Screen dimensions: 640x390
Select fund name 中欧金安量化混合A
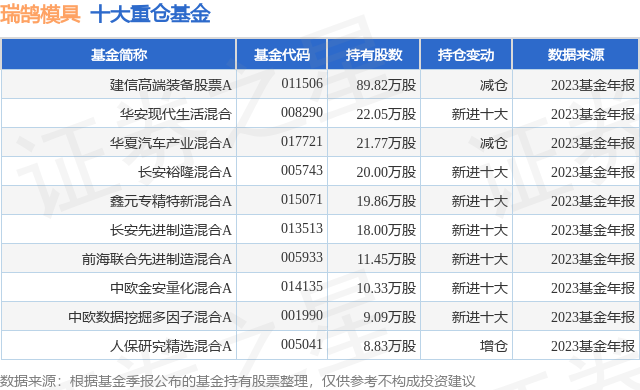(171, 288)
